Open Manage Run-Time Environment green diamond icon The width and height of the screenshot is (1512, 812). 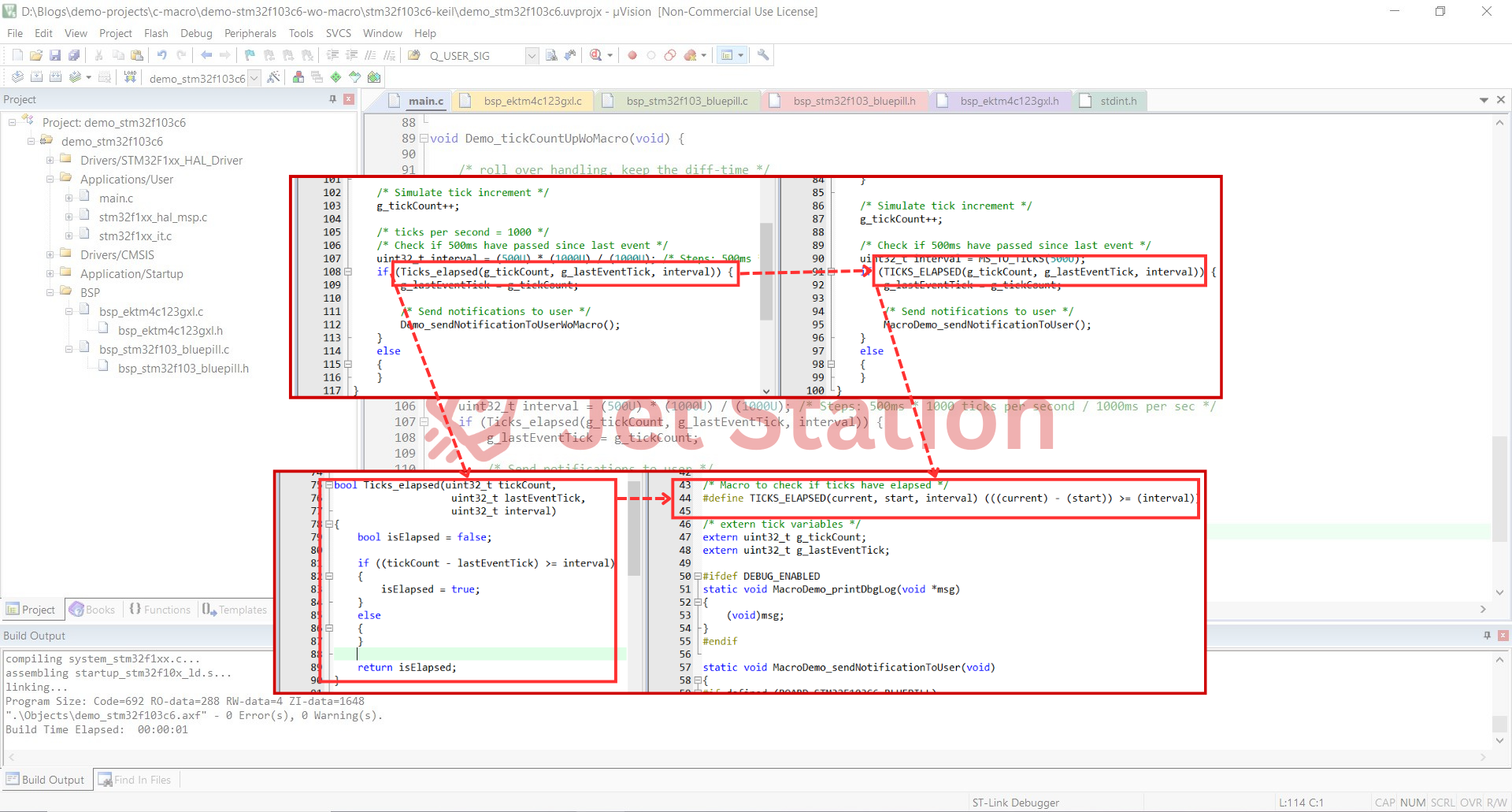[336, 77]
